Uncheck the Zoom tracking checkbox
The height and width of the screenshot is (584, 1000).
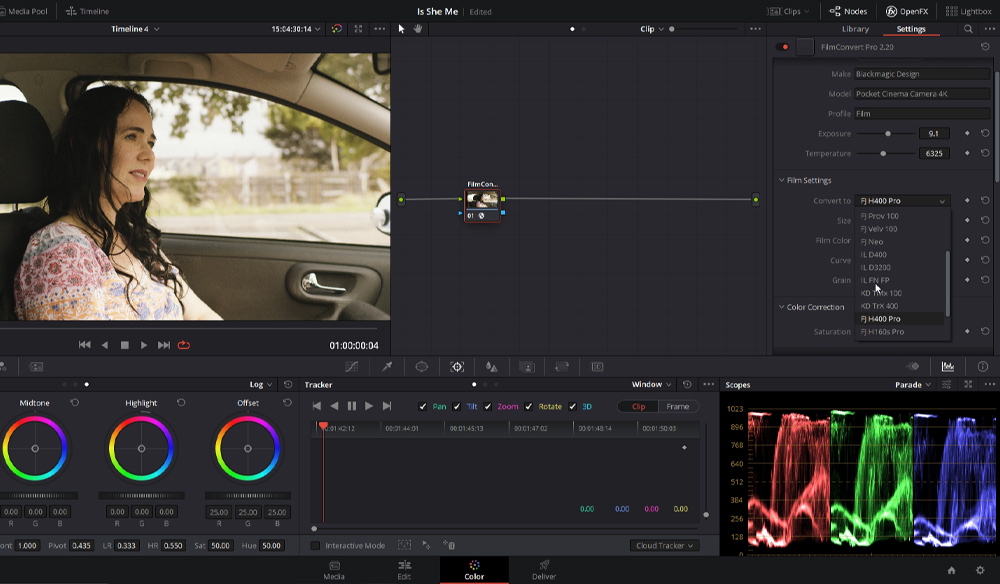pyautogui.click(x=488, y=406)
